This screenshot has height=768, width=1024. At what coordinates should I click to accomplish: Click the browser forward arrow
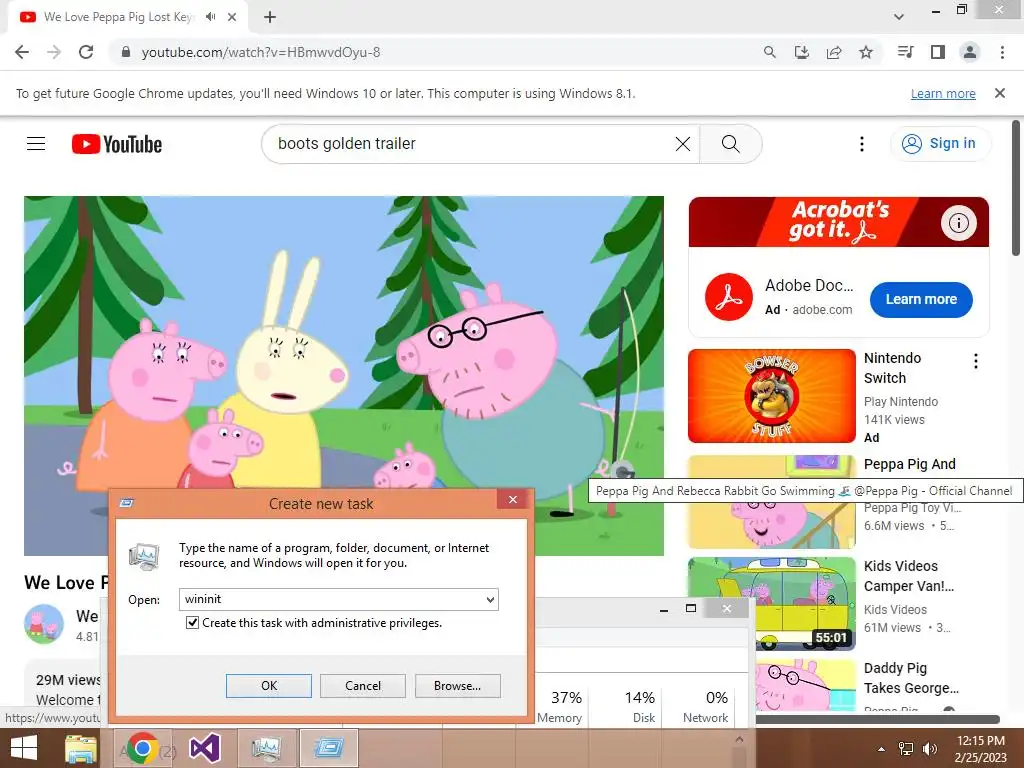pos(54,52)
